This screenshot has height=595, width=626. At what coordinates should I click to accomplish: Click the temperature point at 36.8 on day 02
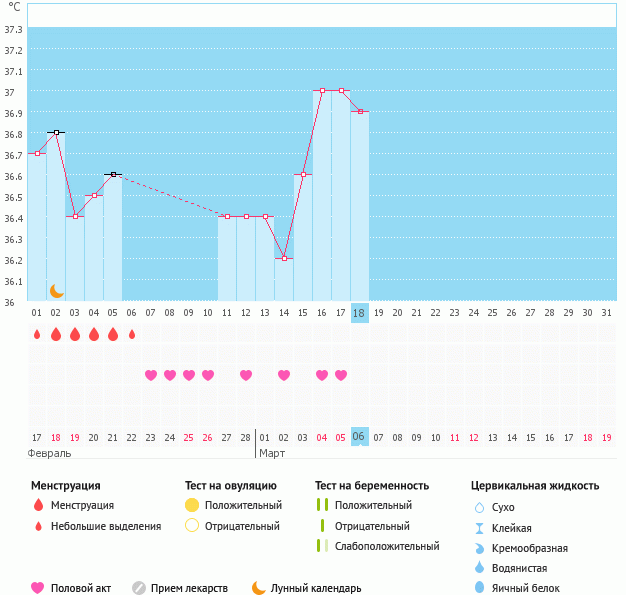56,132
